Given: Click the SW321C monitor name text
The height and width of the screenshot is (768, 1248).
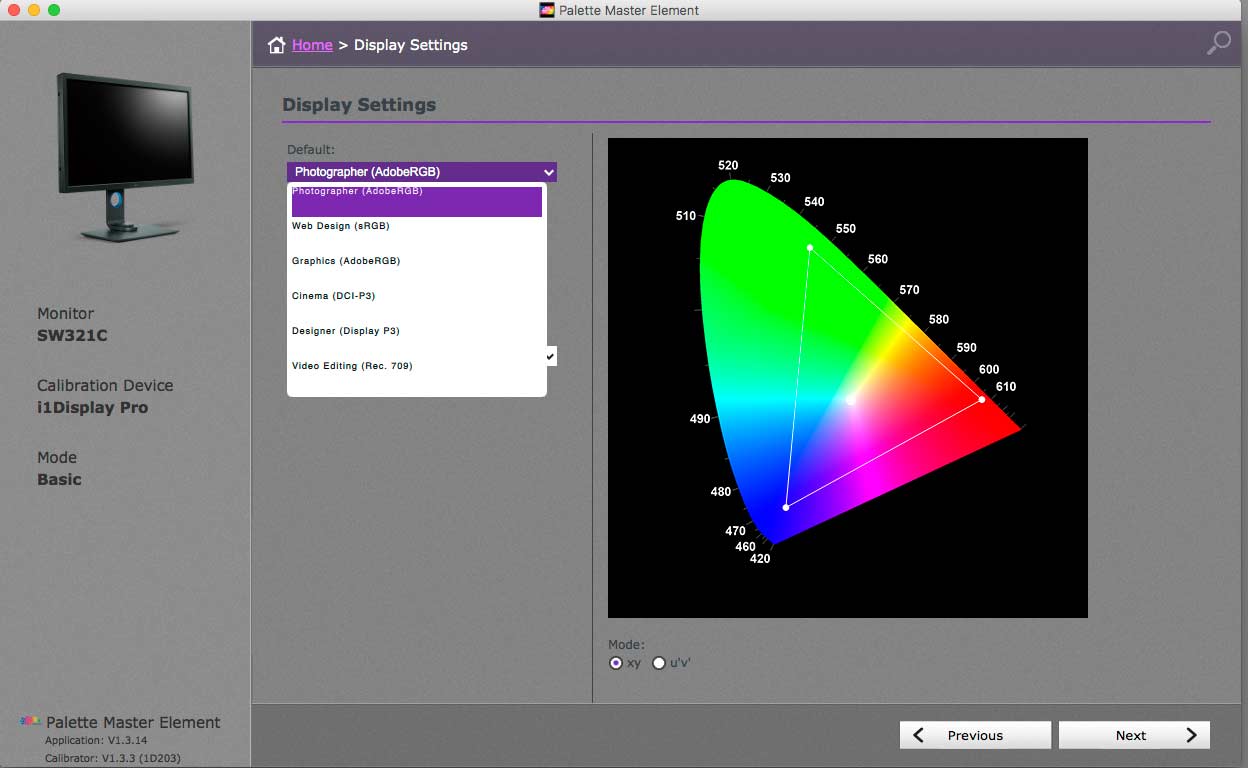Looking at the screenshot, I should (72, 336).
